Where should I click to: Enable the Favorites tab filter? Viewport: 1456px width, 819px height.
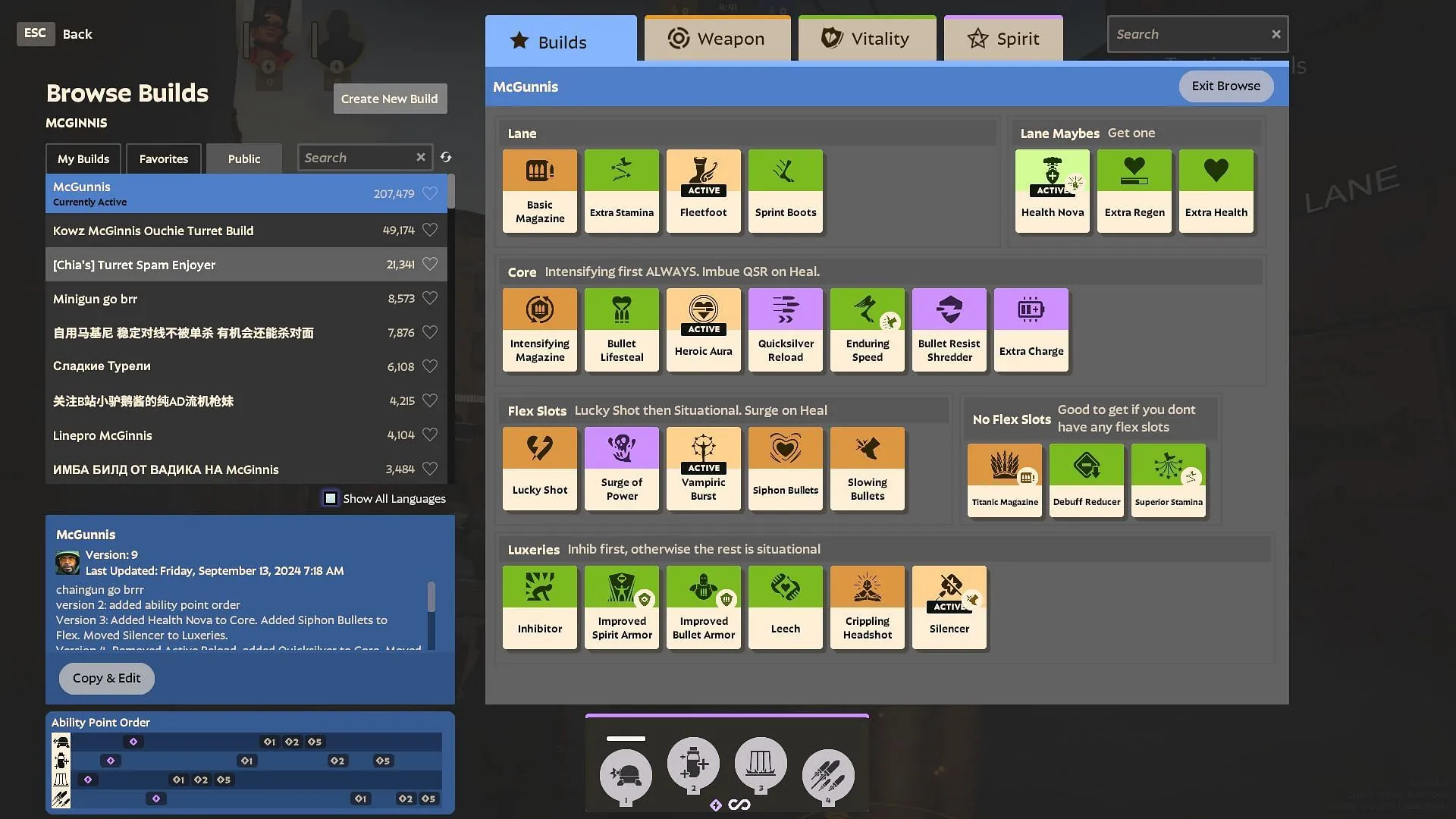(163, 158)
